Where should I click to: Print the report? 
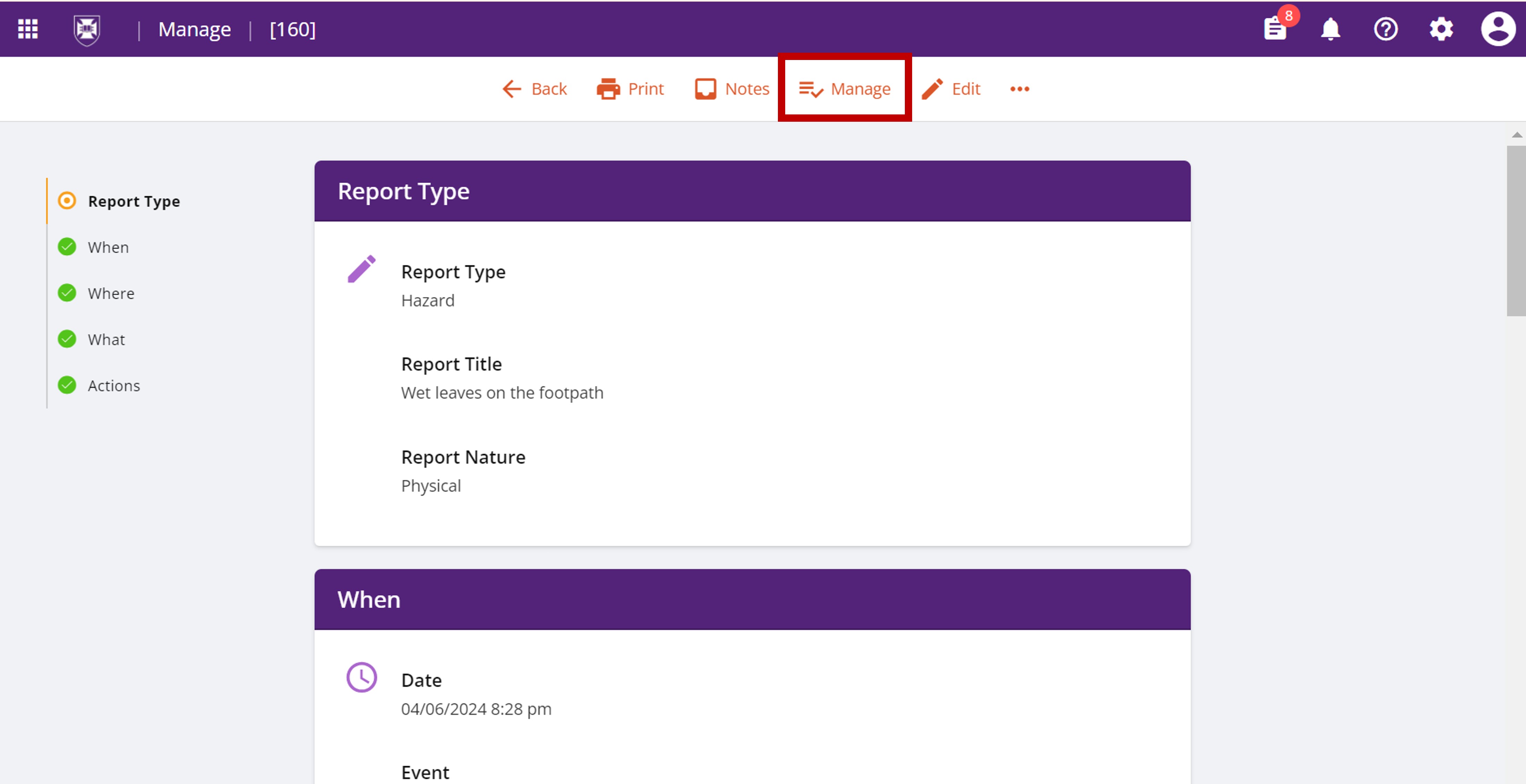630,89
